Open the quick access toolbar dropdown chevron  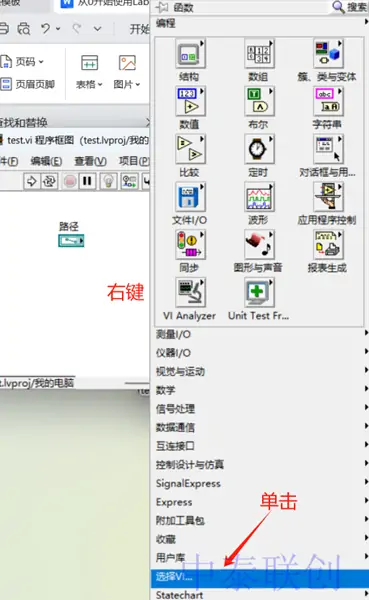pos(98,28)
